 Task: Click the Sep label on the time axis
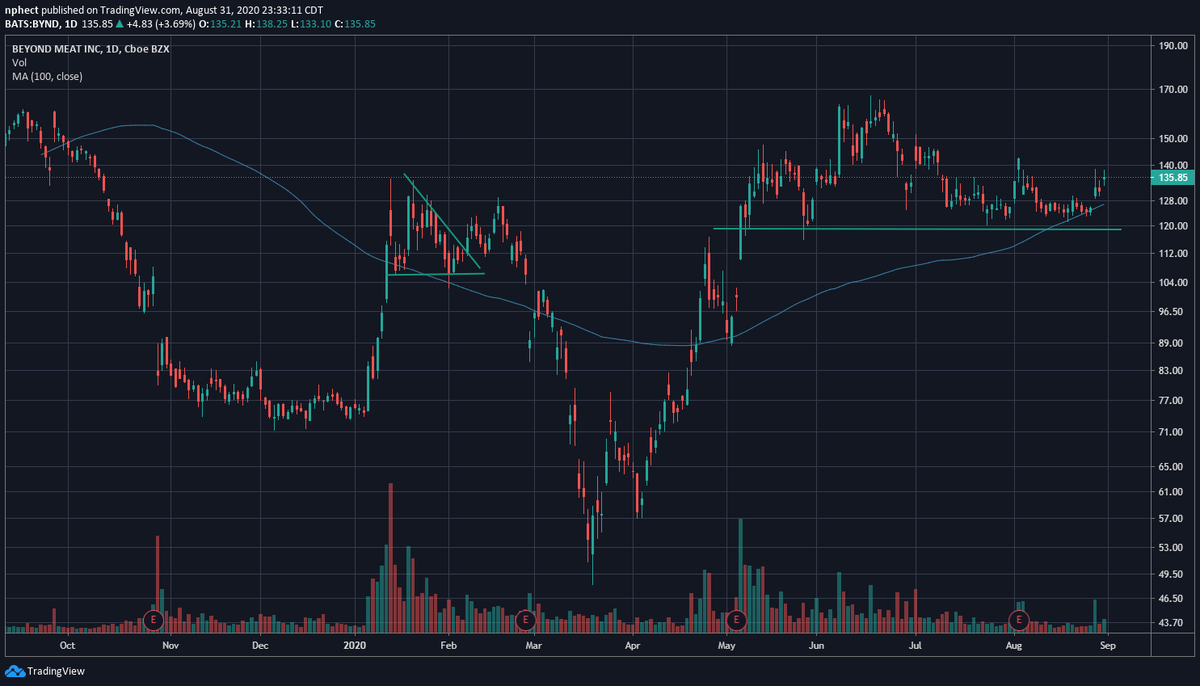[1107, 646]
